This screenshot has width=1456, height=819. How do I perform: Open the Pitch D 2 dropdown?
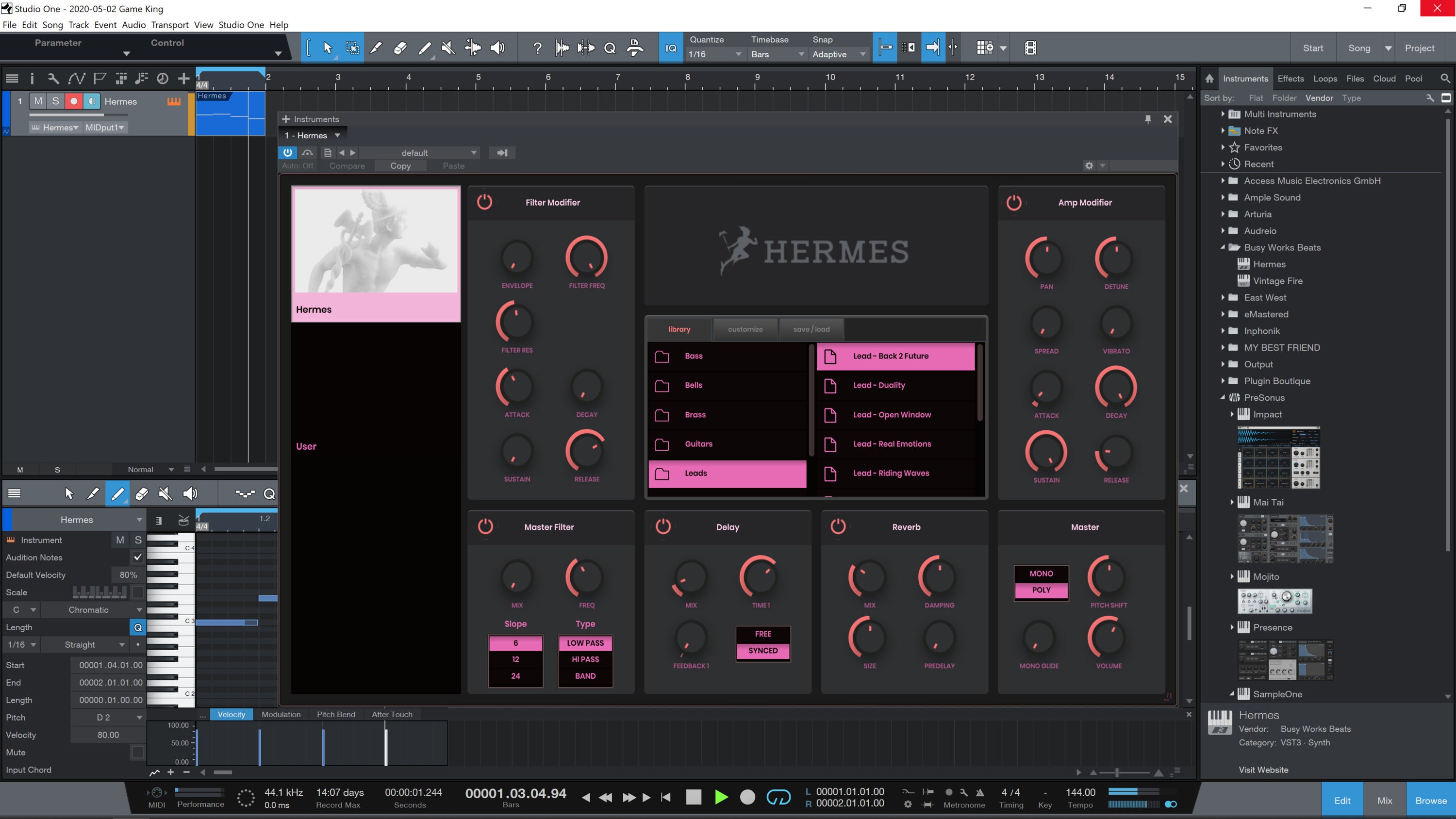[x=107, y=717]
